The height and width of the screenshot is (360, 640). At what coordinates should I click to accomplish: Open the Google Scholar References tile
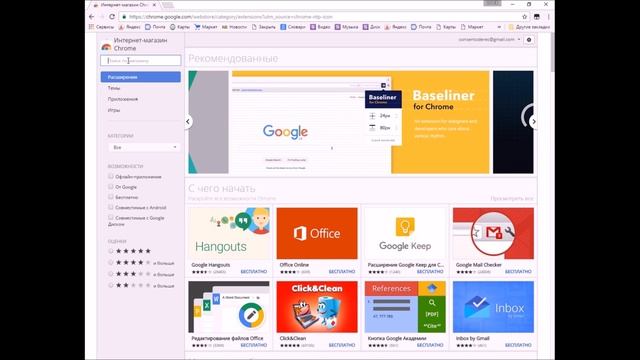(405, 314)
